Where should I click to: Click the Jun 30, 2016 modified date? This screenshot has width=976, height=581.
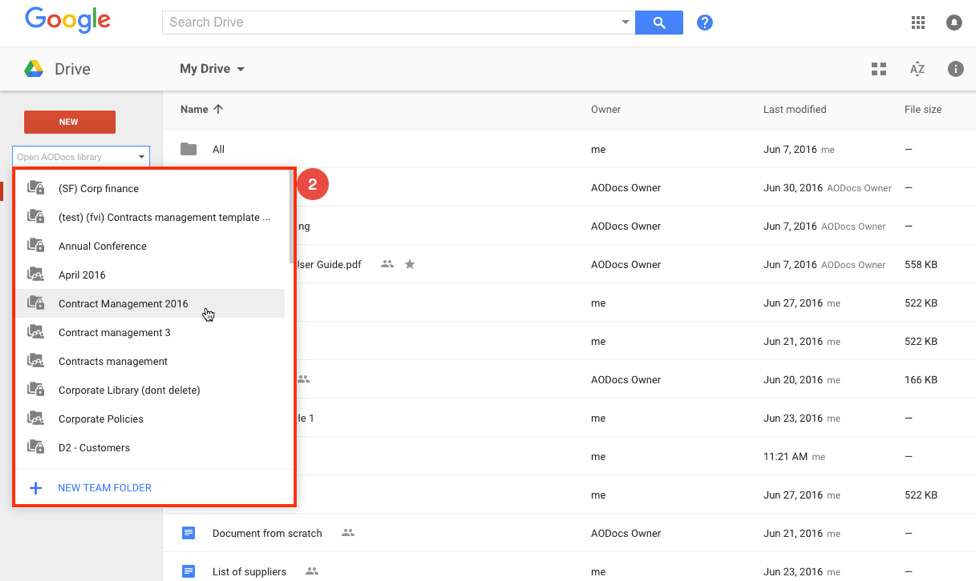793,187
